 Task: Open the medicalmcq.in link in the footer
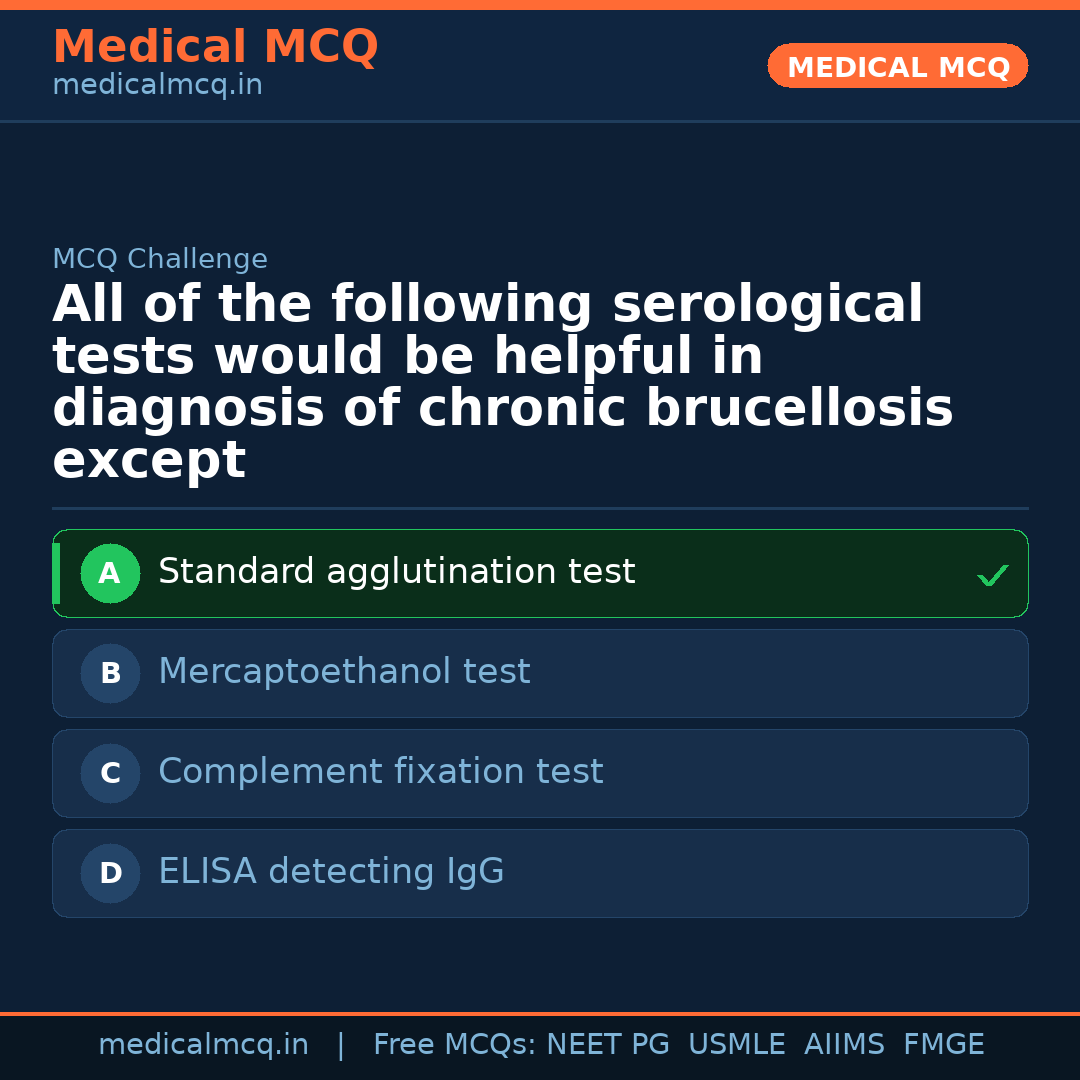point(203,1045)
